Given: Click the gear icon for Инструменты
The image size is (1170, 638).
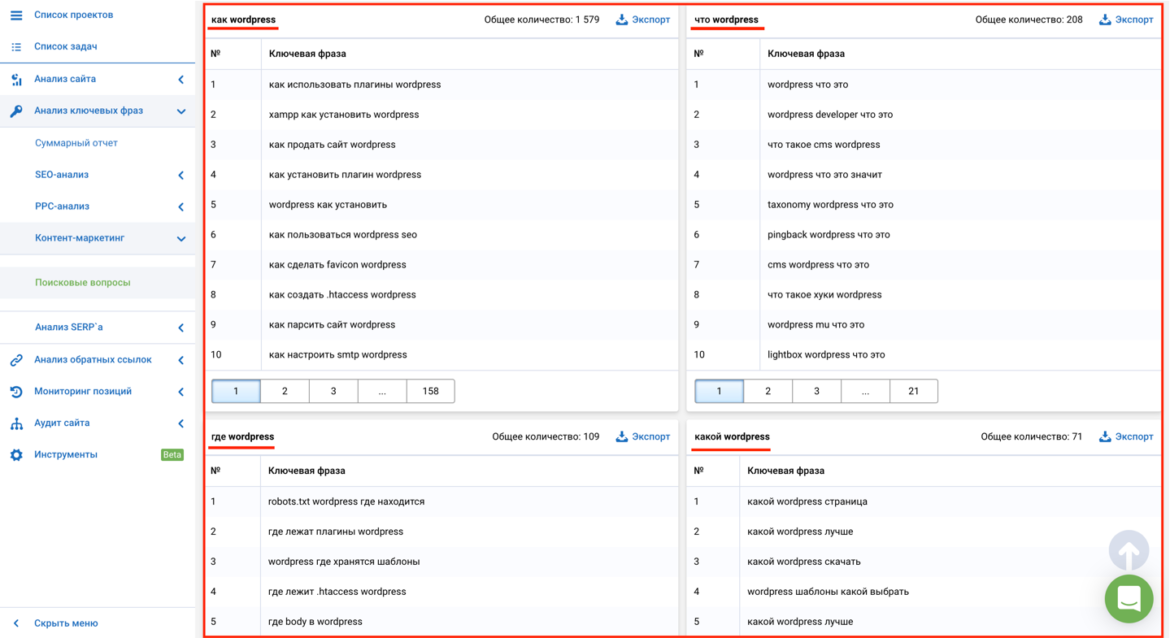Looking at the screenshot, I should (16, 454).
